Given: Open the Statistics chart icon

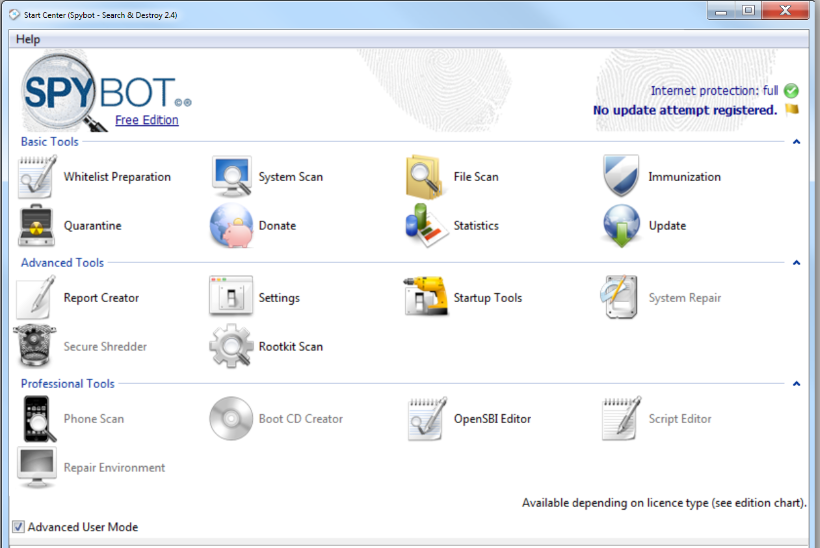Looking at the screenshot, I should tap(427, 225).
